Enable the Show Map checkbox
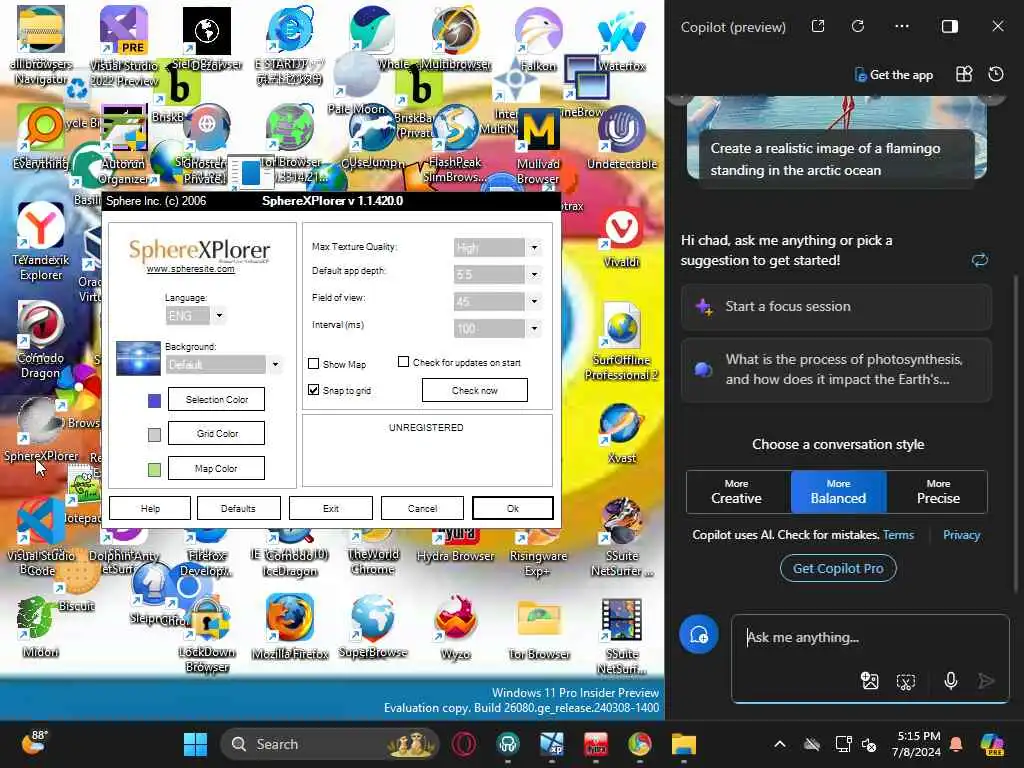Viewport: 1024px width, 768px height. pyautogui.click(x=313, y=364)
